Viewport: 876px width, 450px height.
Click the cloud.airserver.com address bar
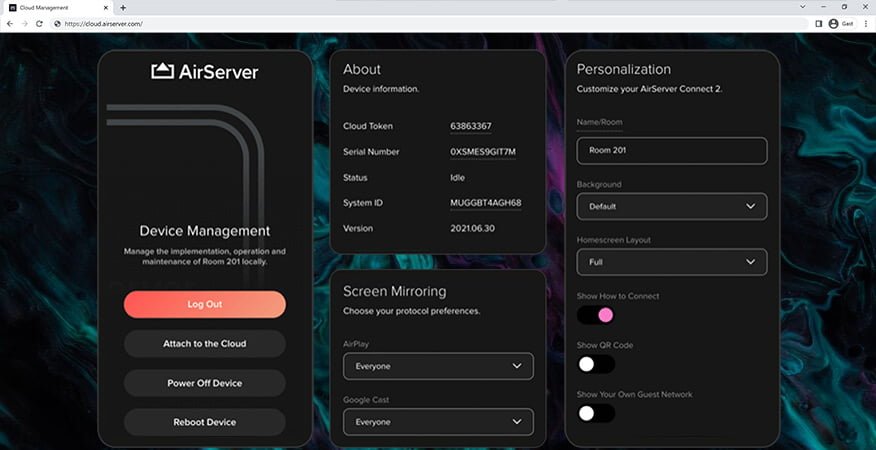[427, 24]
